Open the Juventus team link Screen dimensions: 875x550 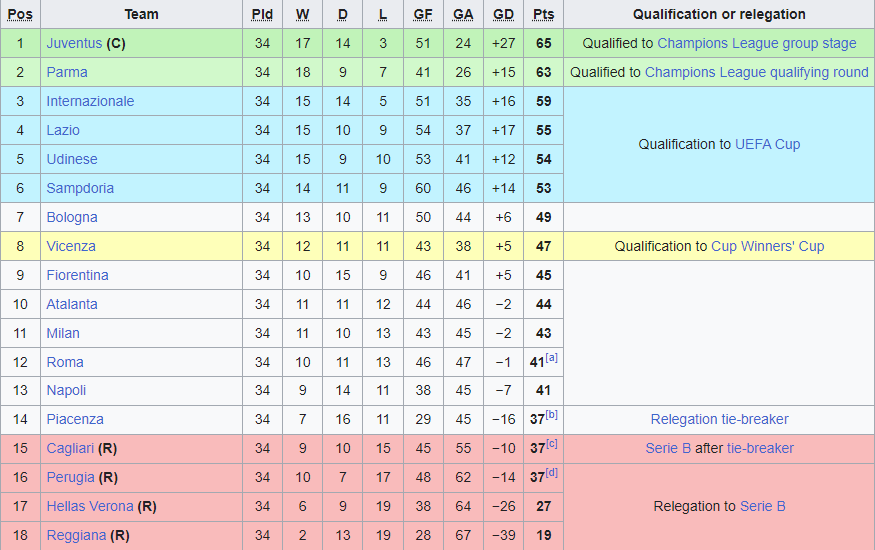pyautogui.click(x=74, y=44)
